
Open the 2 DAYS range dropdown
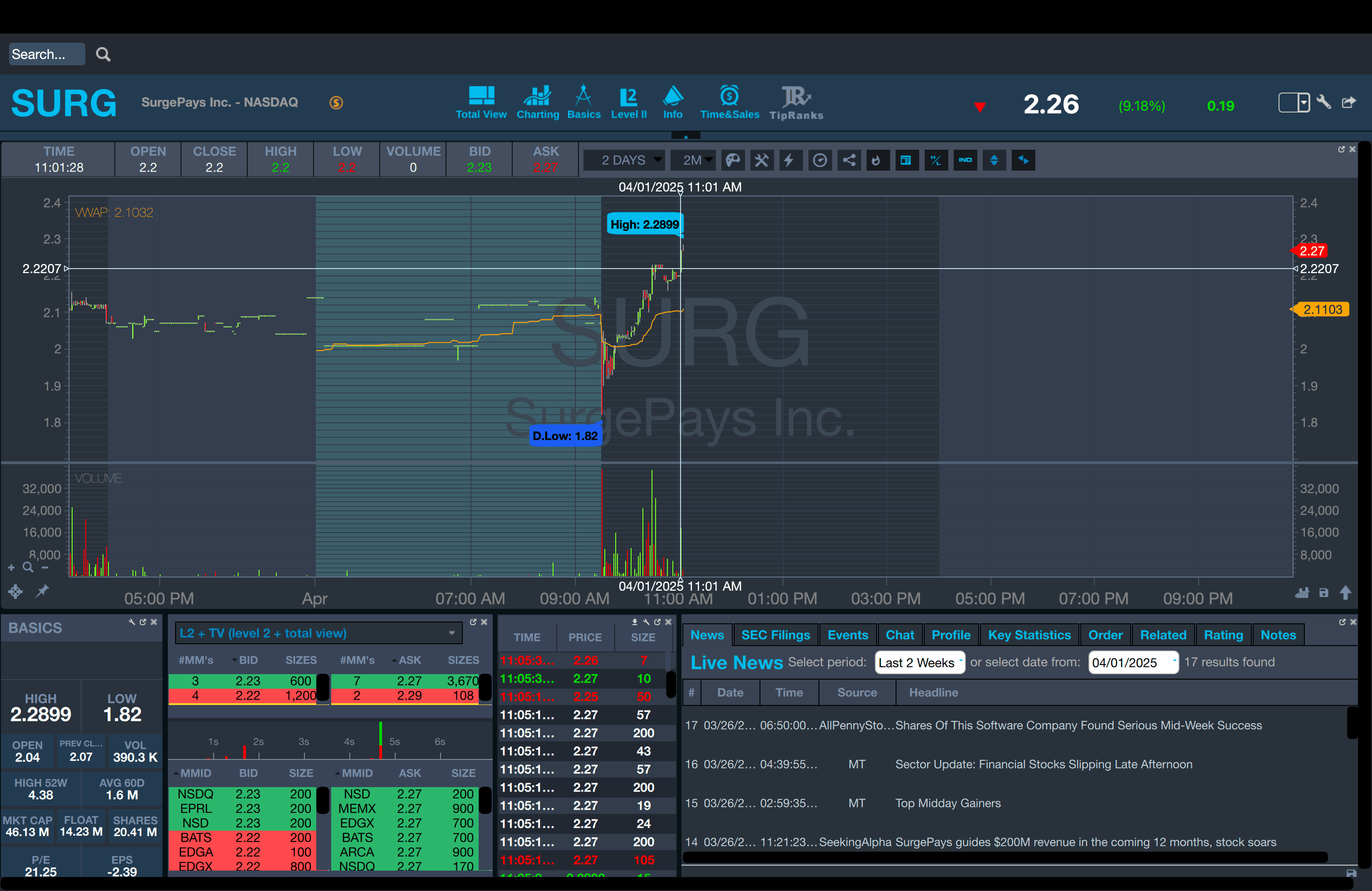click(624, 160)
